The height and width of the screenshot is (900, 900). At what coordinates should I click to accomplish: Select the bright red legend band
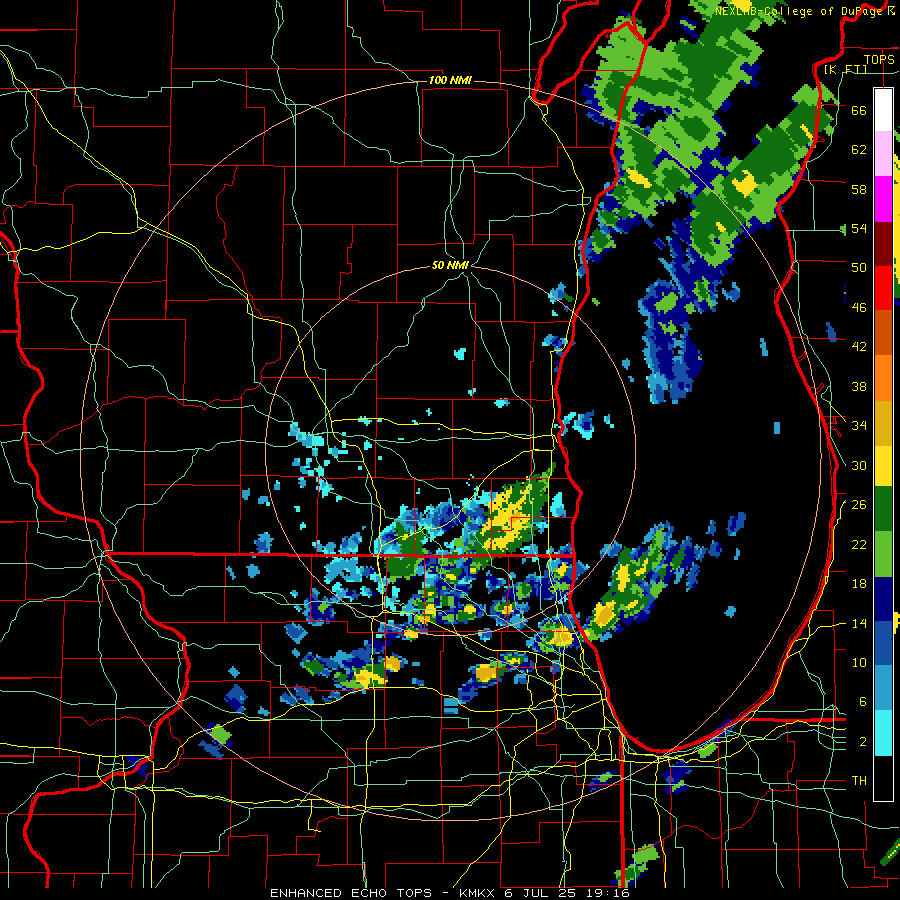click(883, 288)
